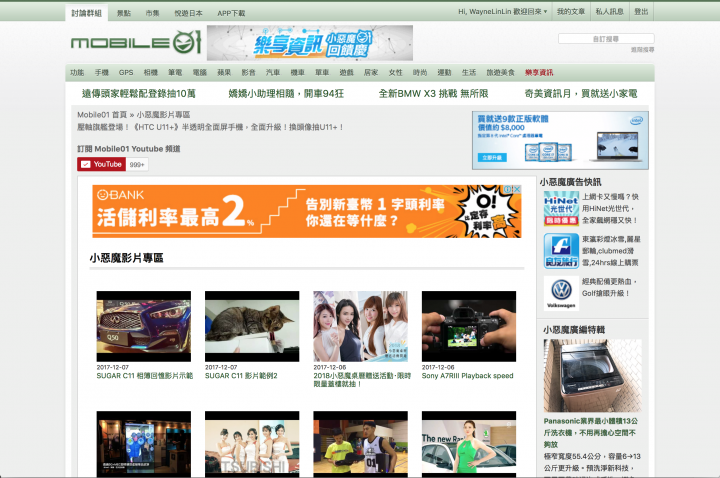Click the O-Bank 活儲利率 banner ad
The height and width of the screenshot is (478, 720).
307,211
